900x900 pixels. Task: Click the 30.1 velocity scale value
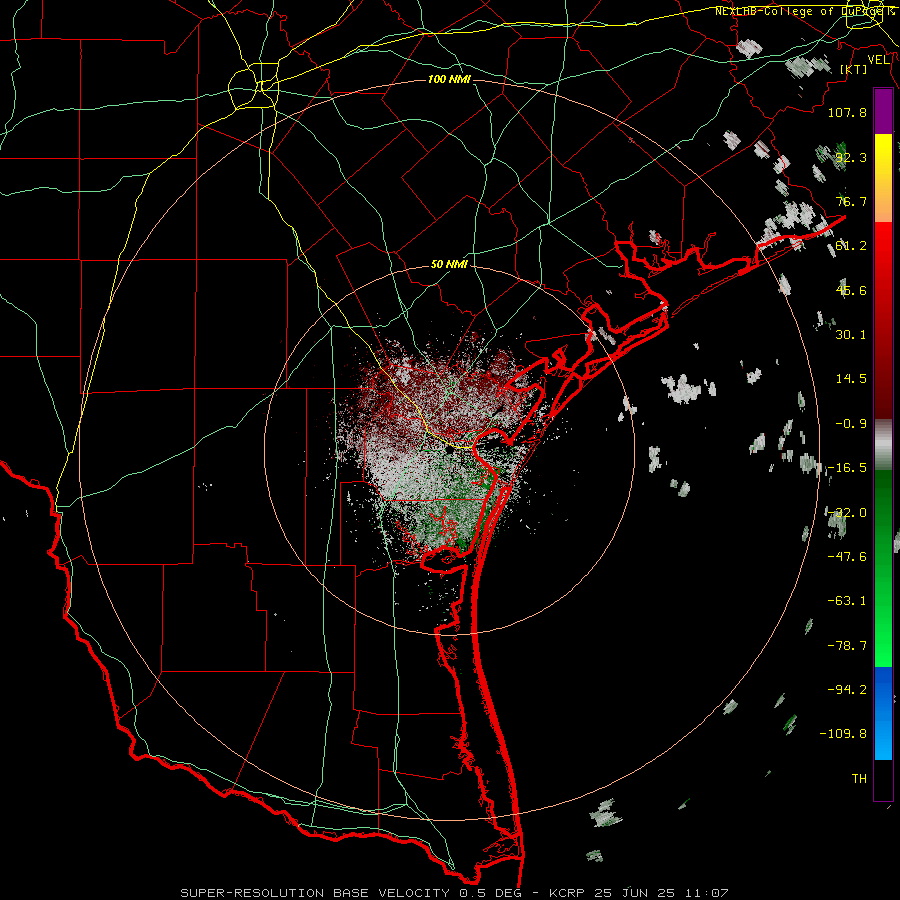click(851, 335)
